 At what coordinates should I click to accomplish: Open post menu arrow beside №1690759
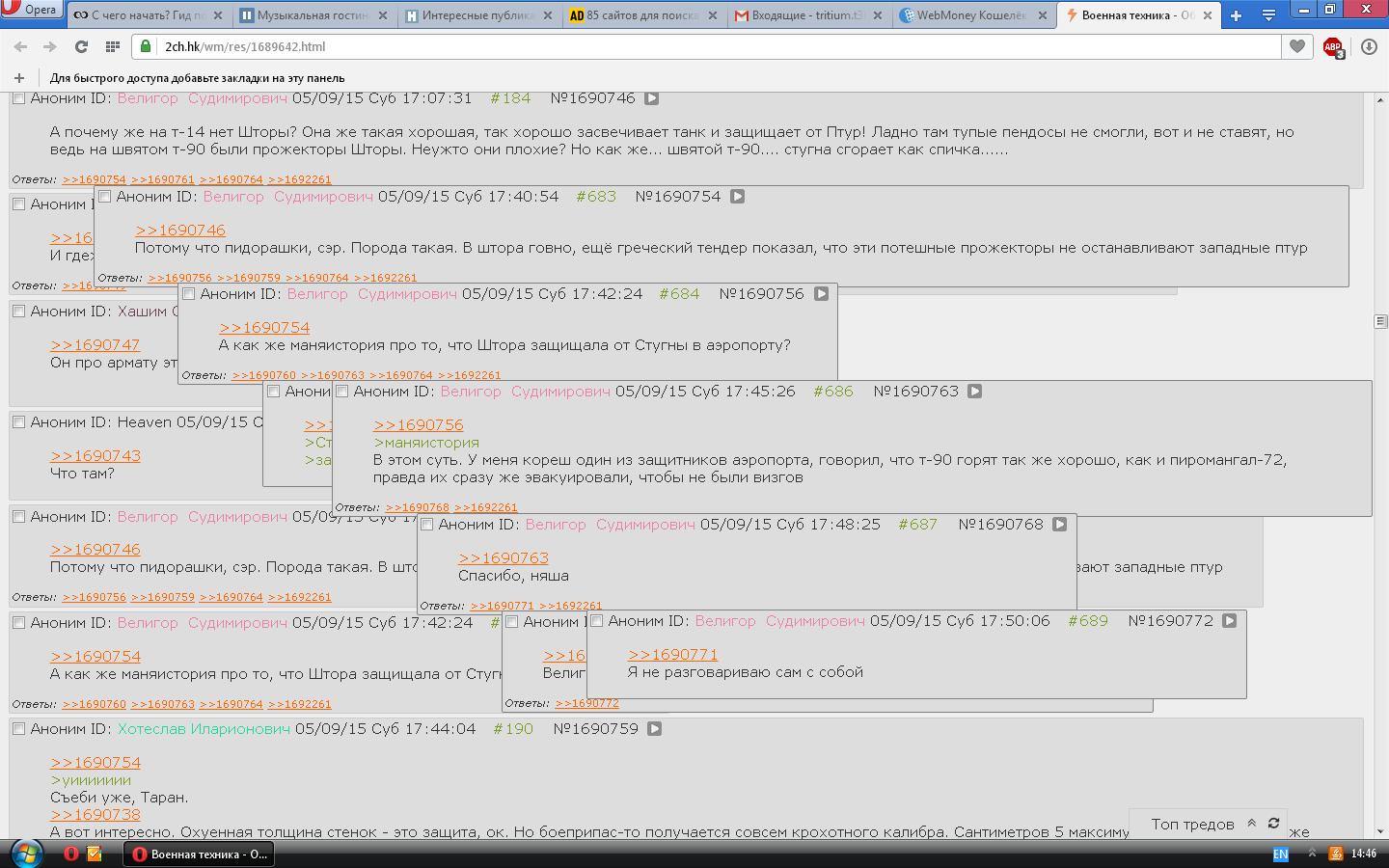coord(654,729)
